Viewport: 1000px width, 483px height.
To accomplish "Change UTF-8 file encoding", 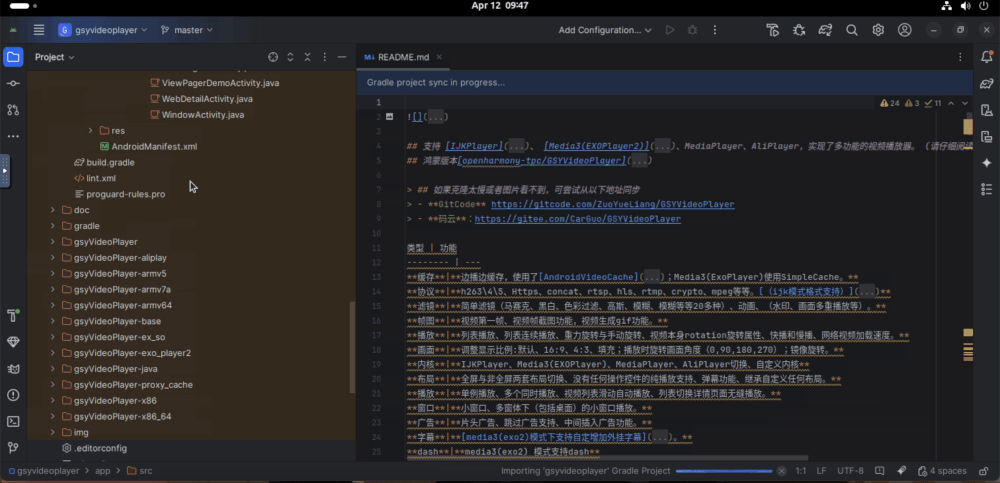I will click(x=850, y=471).
